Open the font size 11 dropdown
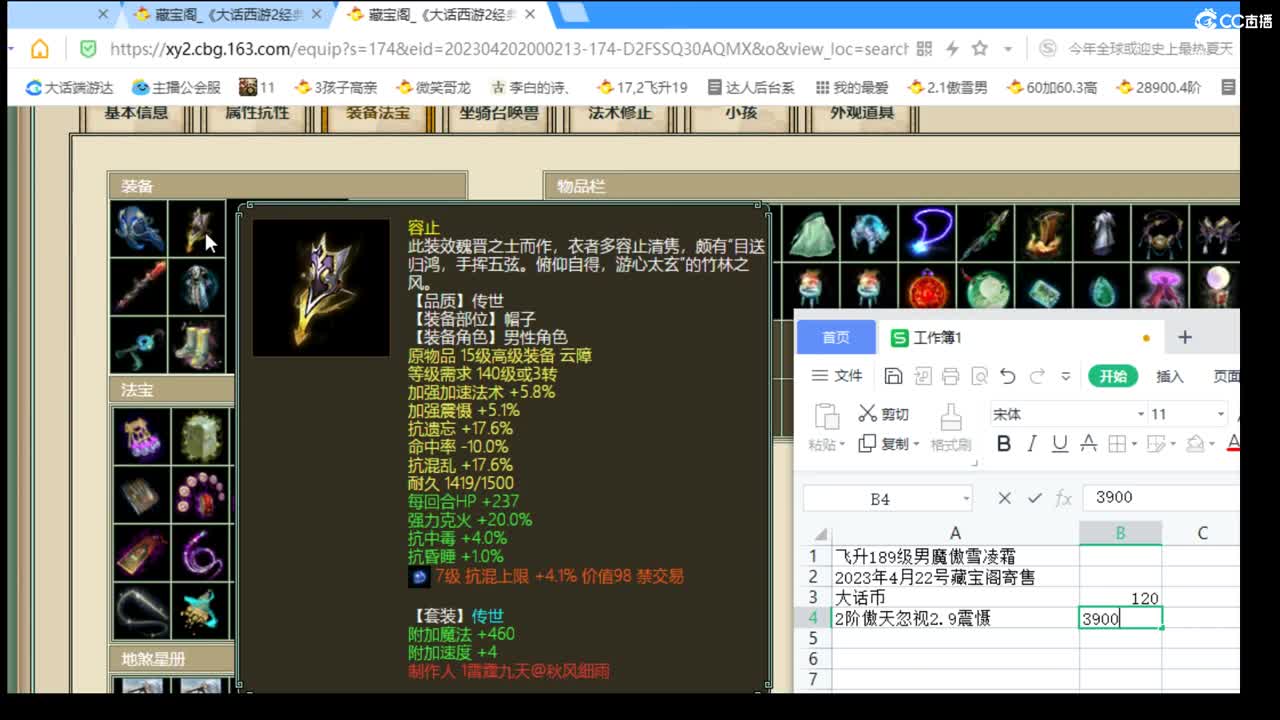The image size is (1280, 720). [1220, 414]
